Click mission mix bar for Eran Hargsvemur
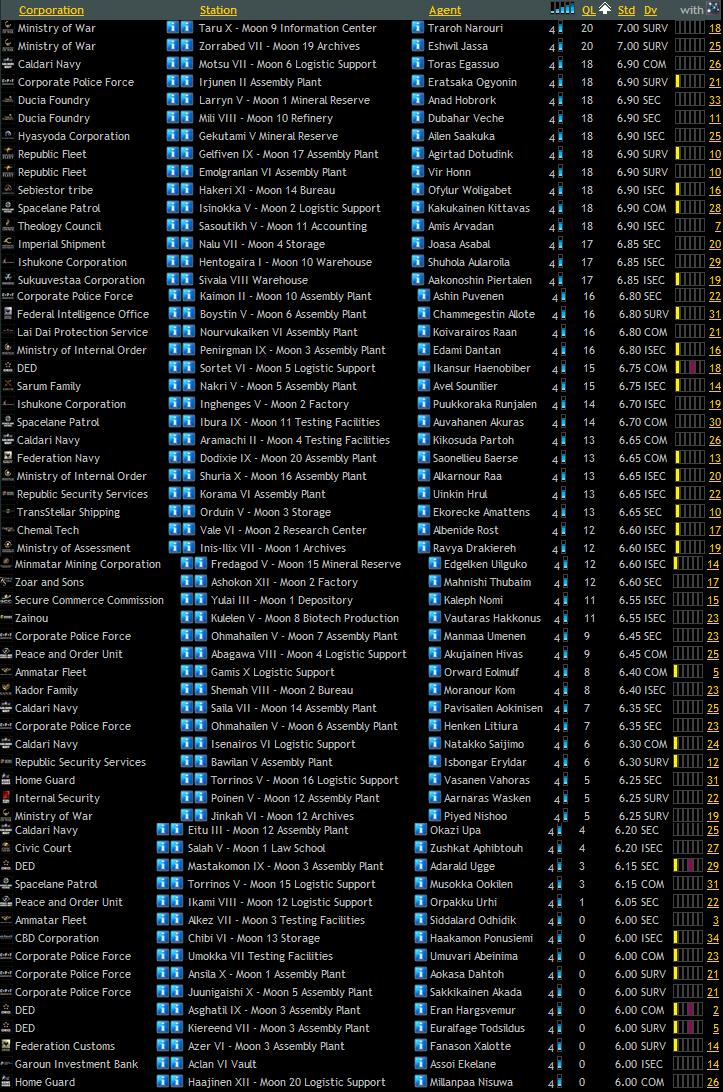Image resolution: width=723 pixels, height=1092 pixels. [689, 1010]
